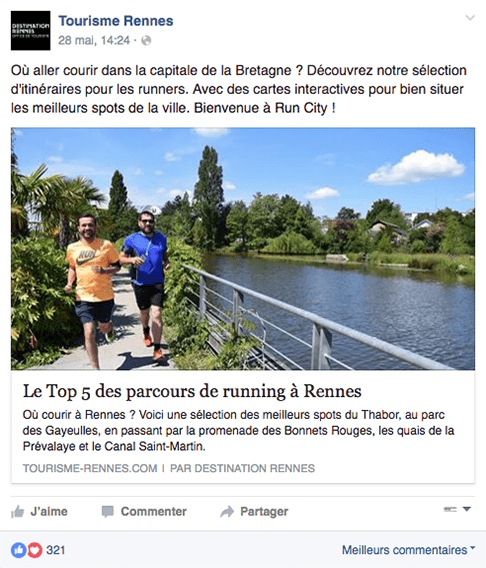Open the post-as identity selector dropdown
Viewport: 486px width, 568px height.
pos(457,509)
